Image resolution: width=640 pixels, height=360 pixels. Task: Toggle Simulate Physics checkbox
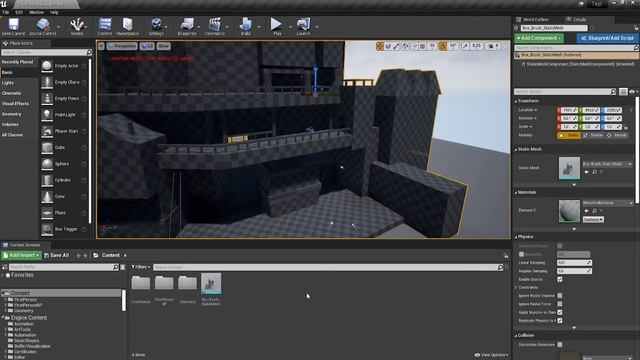(560, 246)
